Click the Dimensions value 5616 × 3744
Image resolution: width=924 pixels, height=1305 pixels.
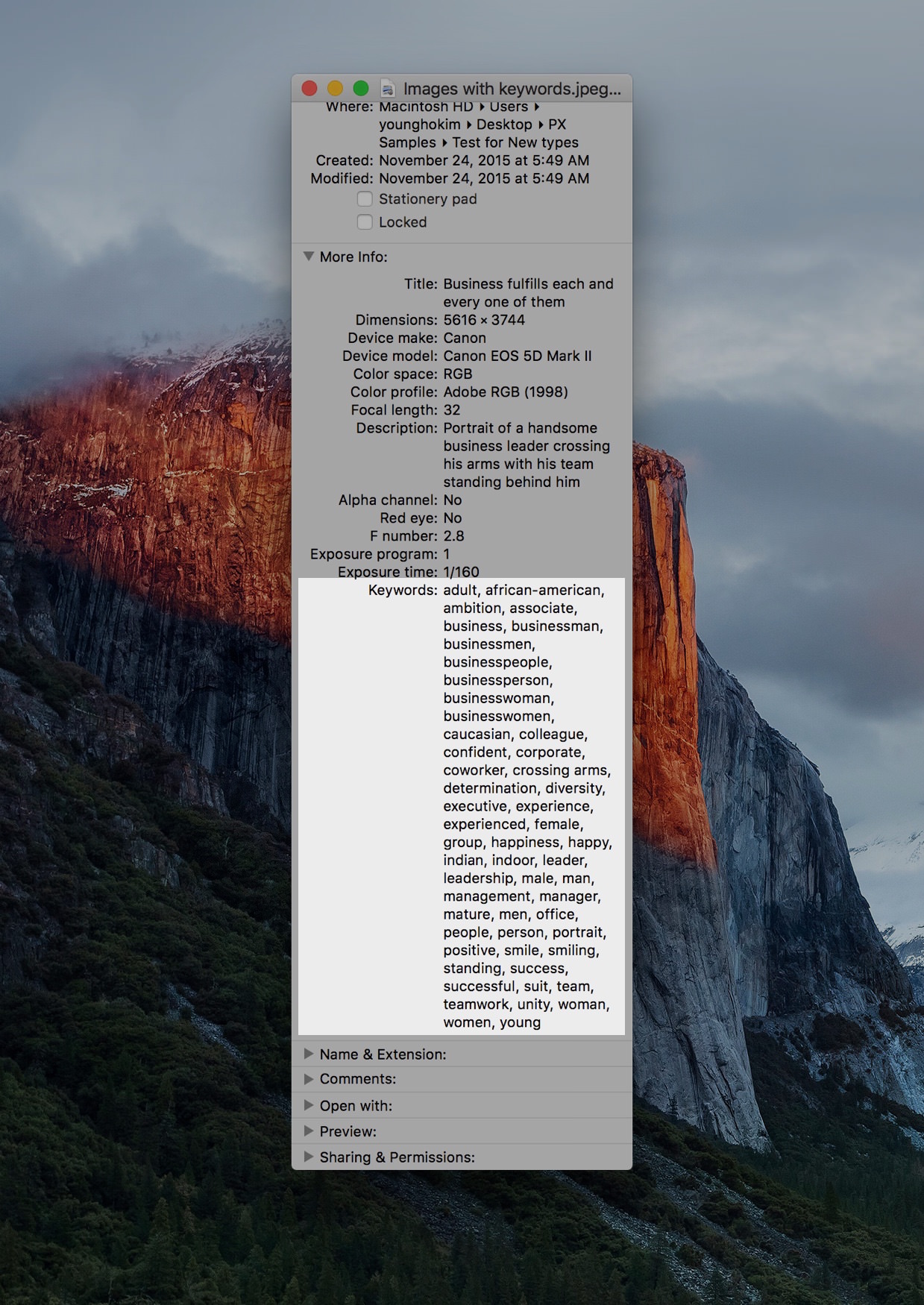pyautogui.click(x=484, y=320)
